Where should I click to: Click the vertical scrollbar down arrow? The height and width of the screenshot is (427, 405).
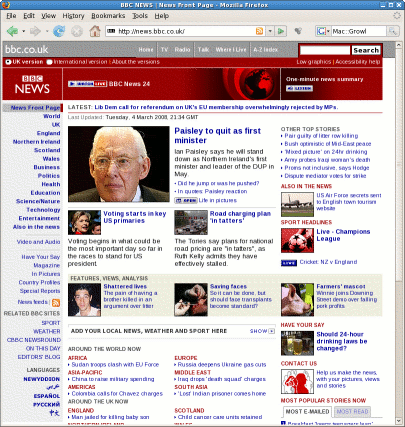coord(399,420)
